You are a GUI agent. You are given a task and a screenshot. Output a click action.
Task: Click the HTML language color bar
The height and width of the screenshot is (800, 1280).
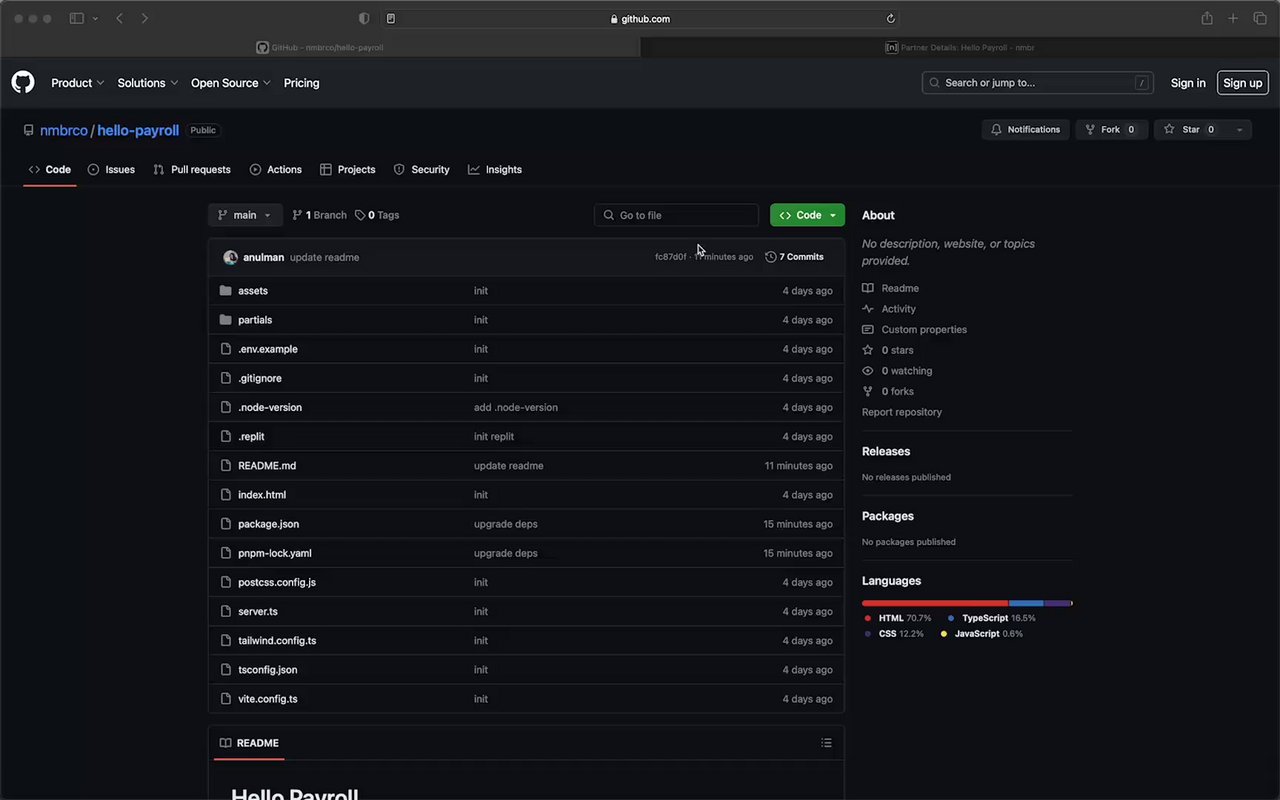934,603
